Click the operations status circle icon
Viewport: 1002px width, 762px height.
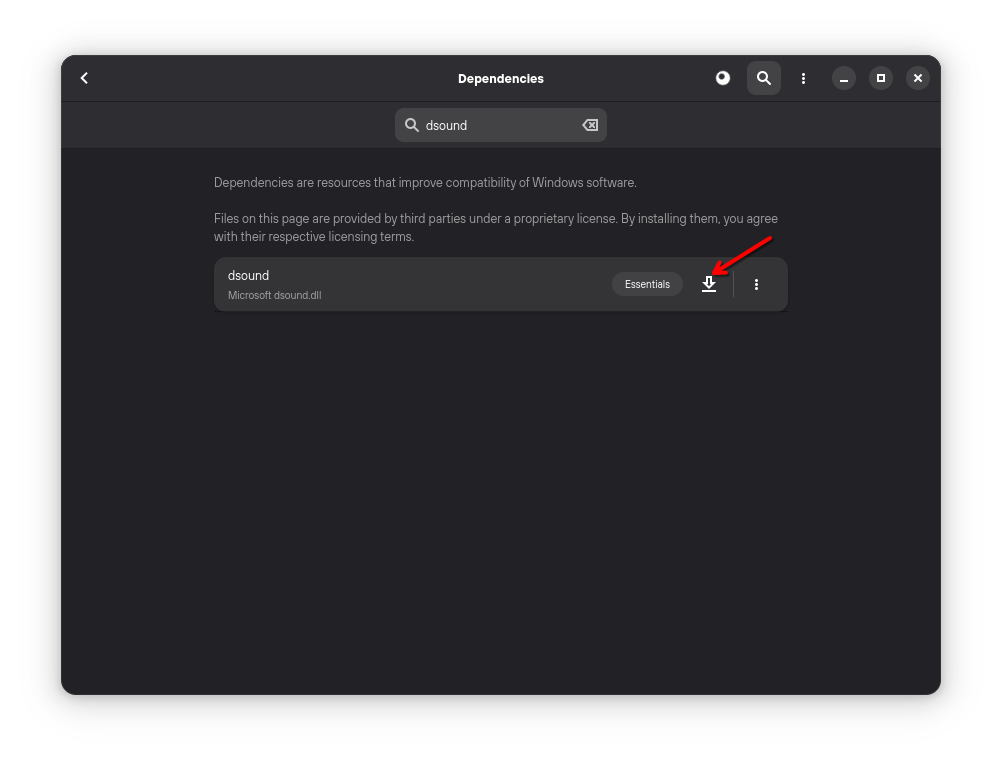[723, 78]
